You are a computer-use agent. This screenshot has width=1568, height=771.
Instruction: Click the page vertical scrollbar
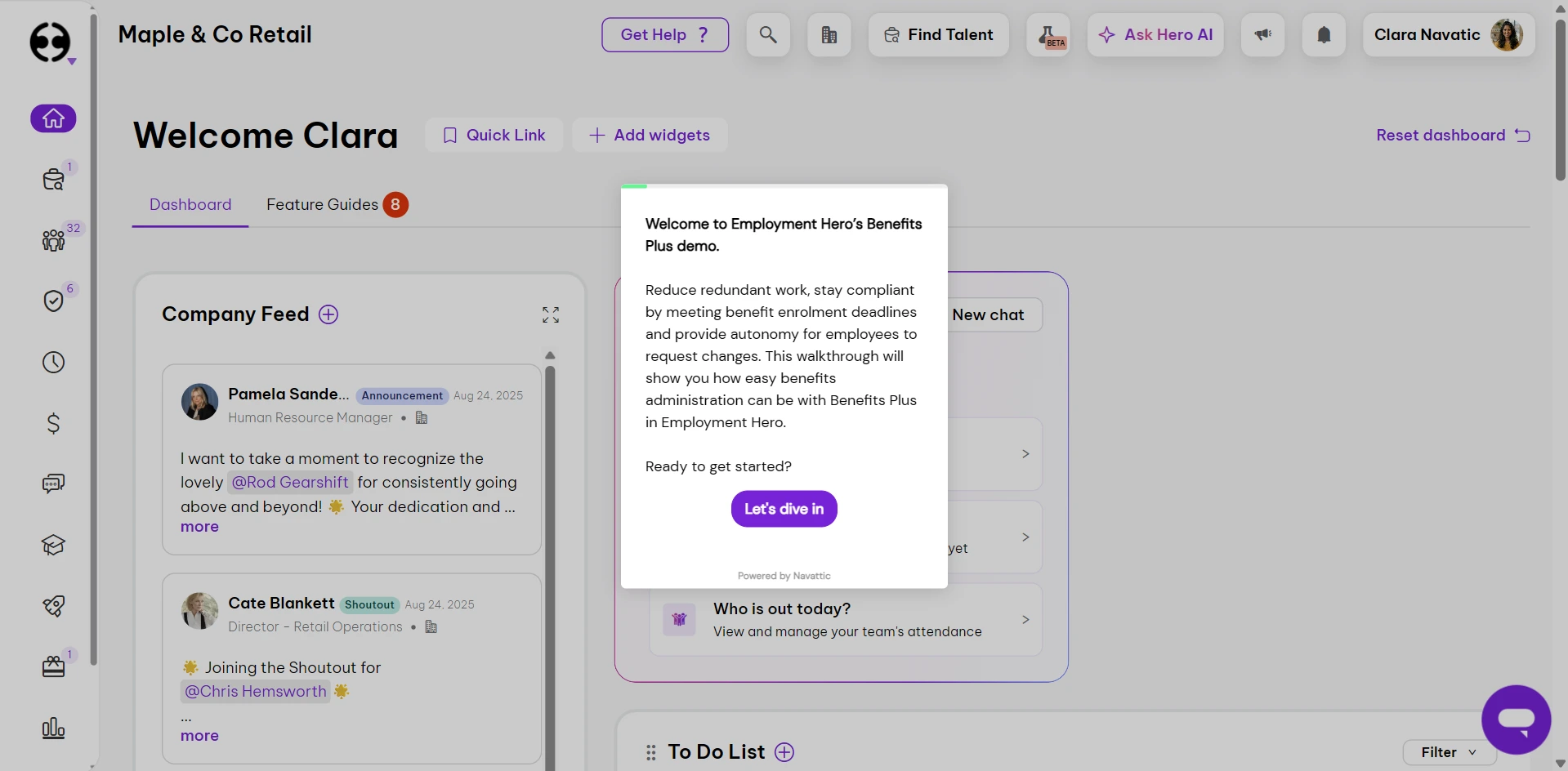pyautogui.click(x=1560, y=98)
